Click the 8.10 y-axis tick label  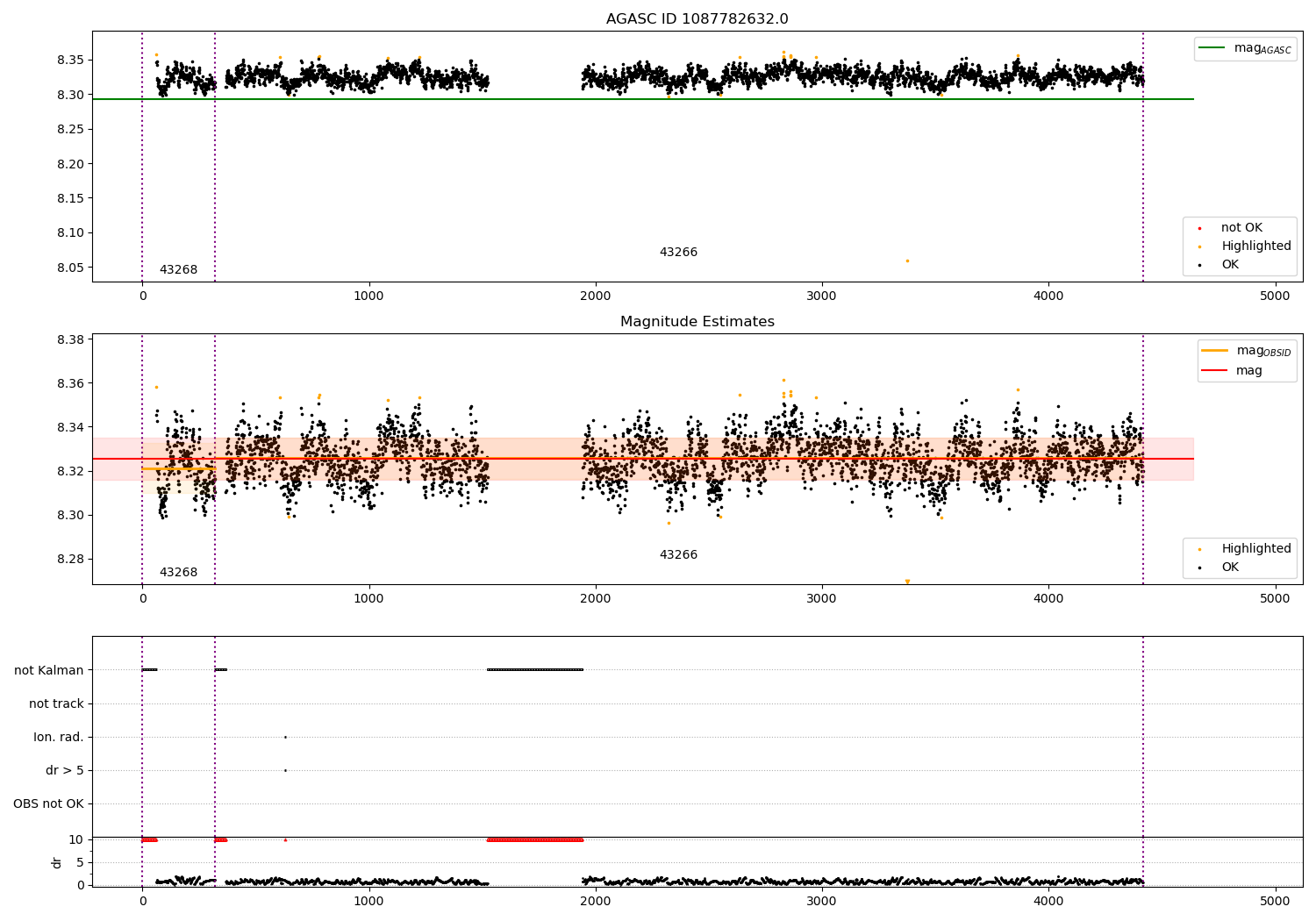point(71,233)
